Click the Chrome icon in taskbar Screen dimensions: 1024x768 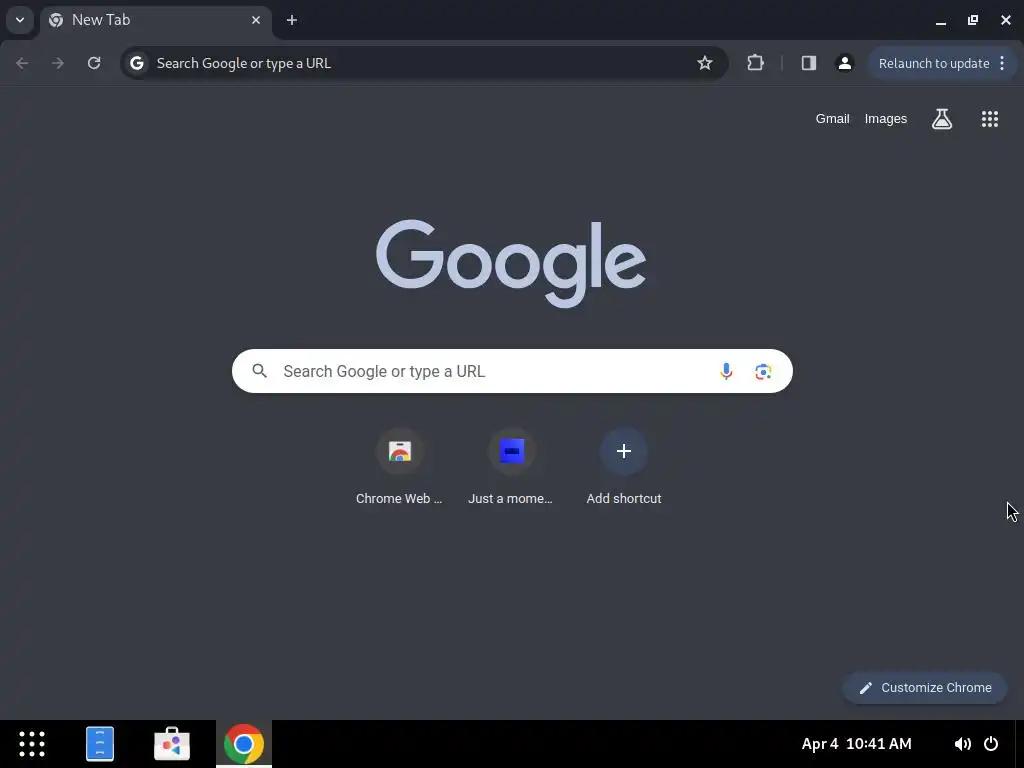point(244,744)
